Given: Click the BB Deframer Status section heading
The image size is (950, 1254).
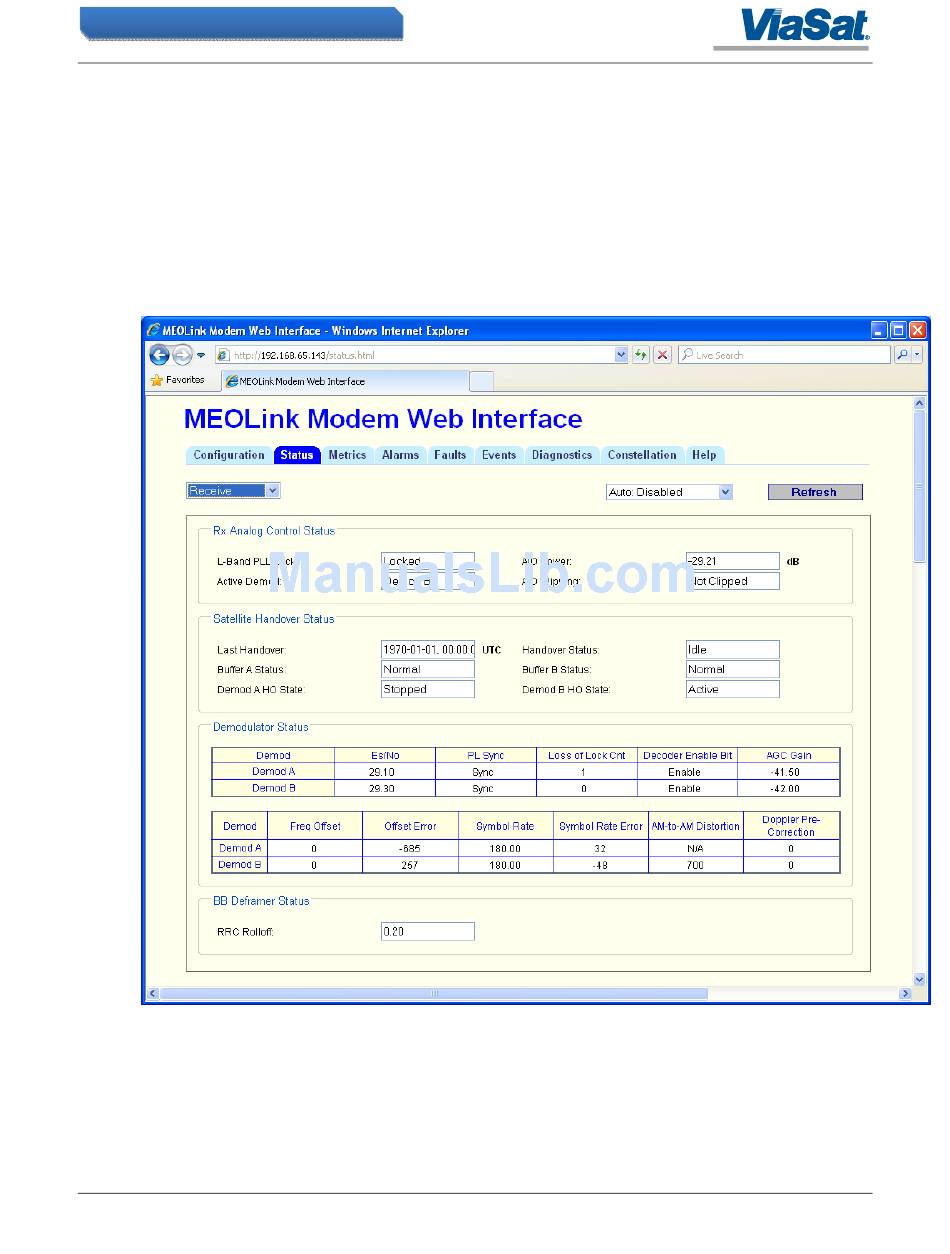Looking at the screenshot, I should 261,901.
